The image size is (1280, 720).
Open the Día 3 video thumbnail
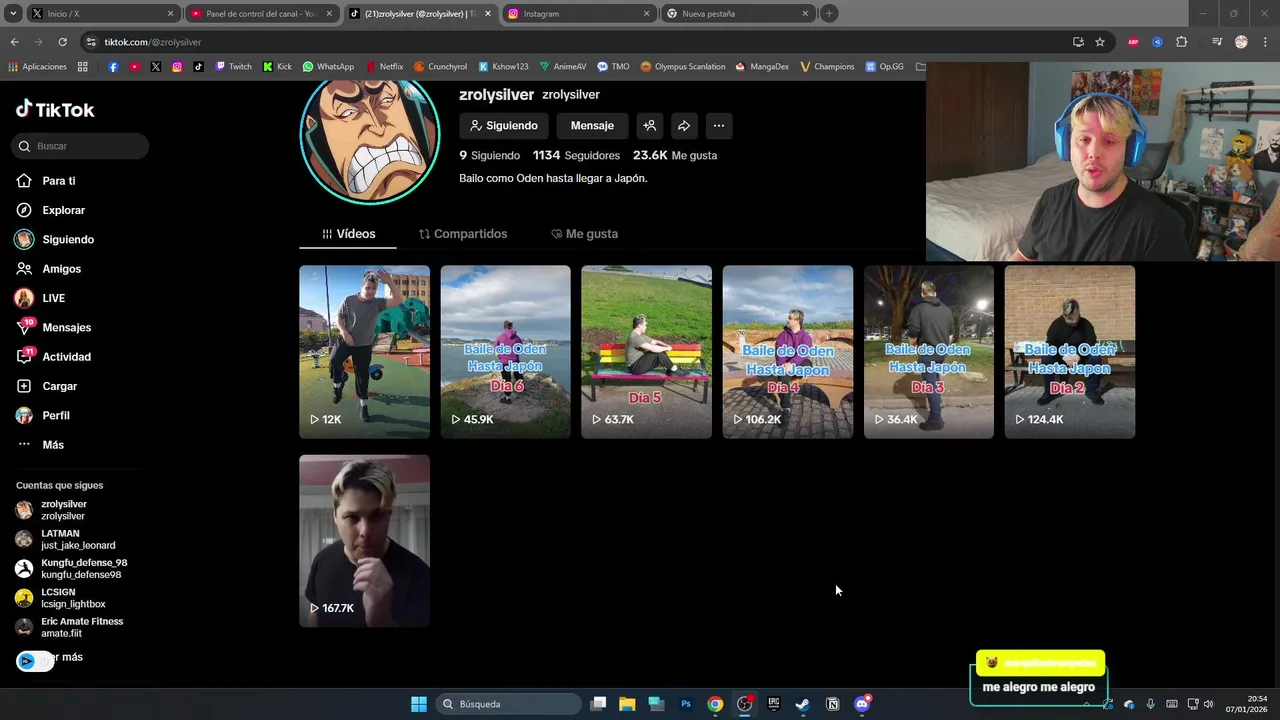click(929, 352)
